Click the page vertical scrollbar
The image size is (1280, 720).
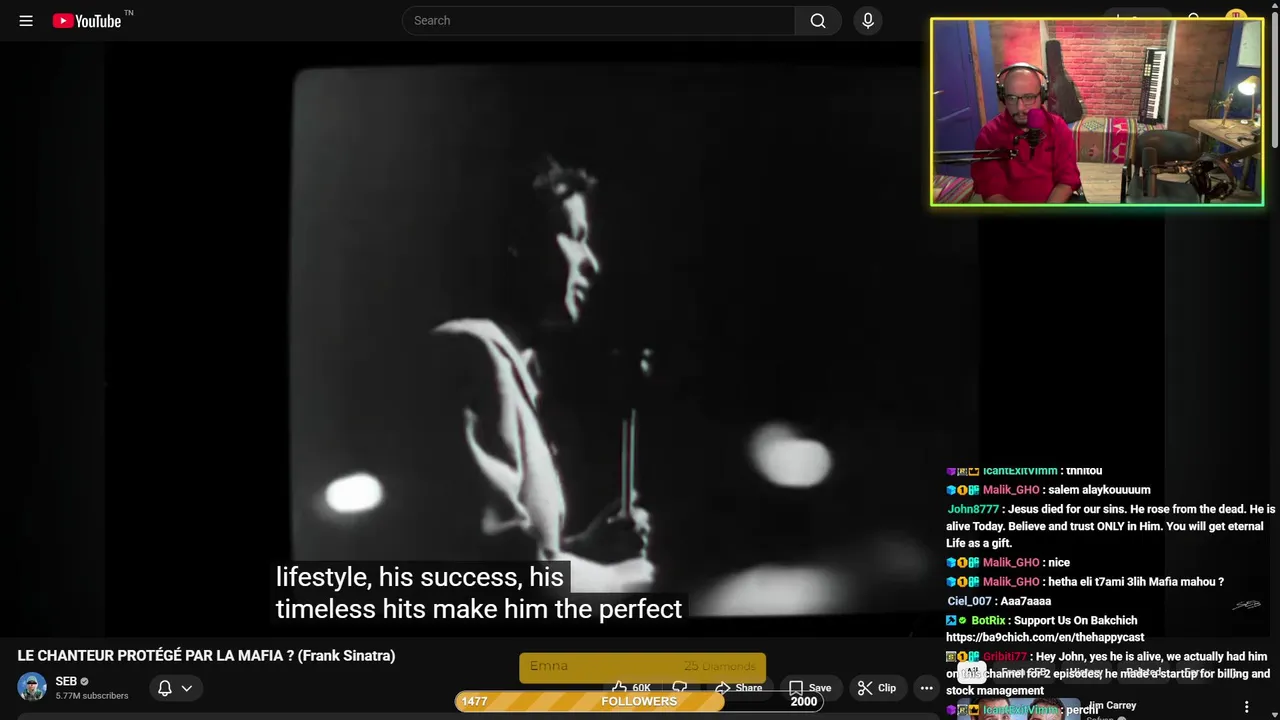[1275, 80]
